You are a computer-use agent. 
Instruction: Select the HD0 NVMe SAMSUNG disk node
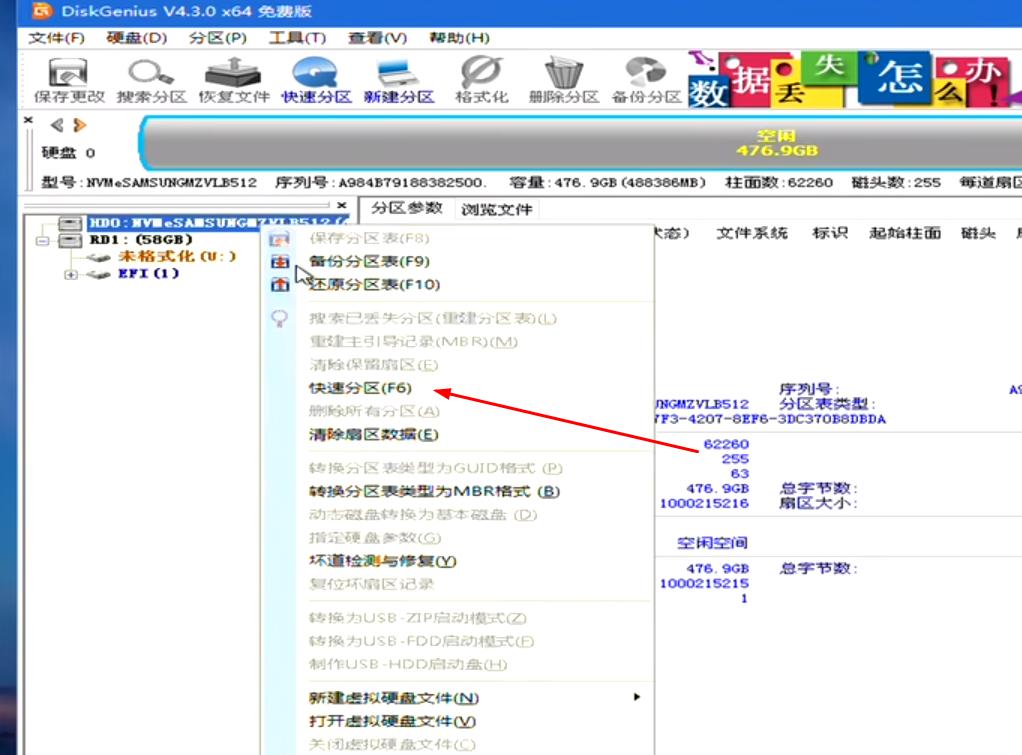click(x=218, y=223)
